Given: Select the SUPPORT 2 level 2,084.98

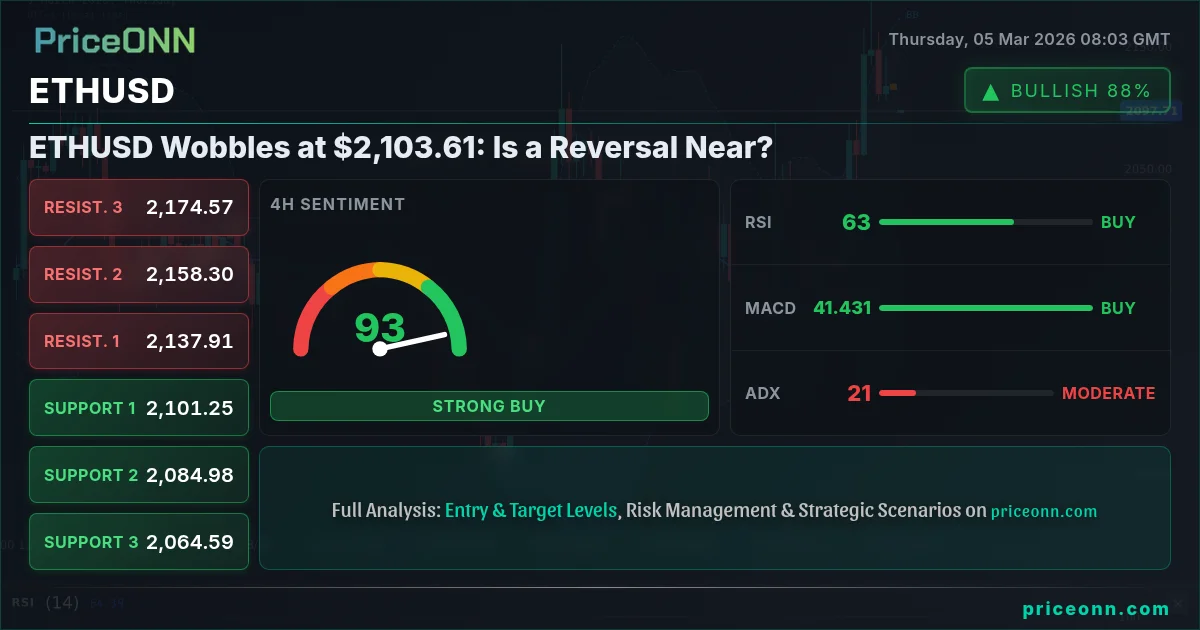Looking at the screenshot, I should pos(139,475).
